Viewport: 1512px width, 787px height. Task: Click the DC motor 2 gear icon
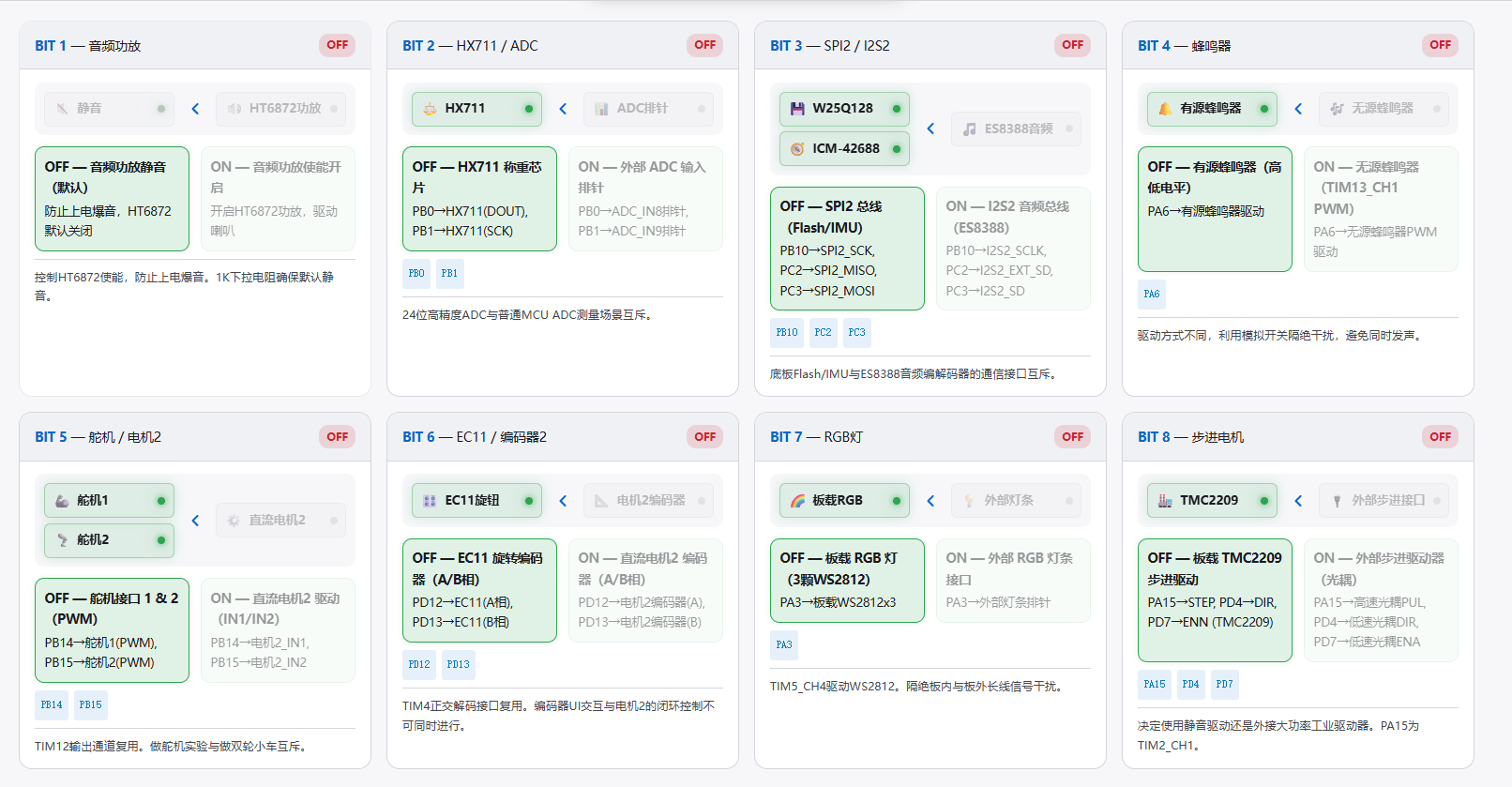point(234,521)
